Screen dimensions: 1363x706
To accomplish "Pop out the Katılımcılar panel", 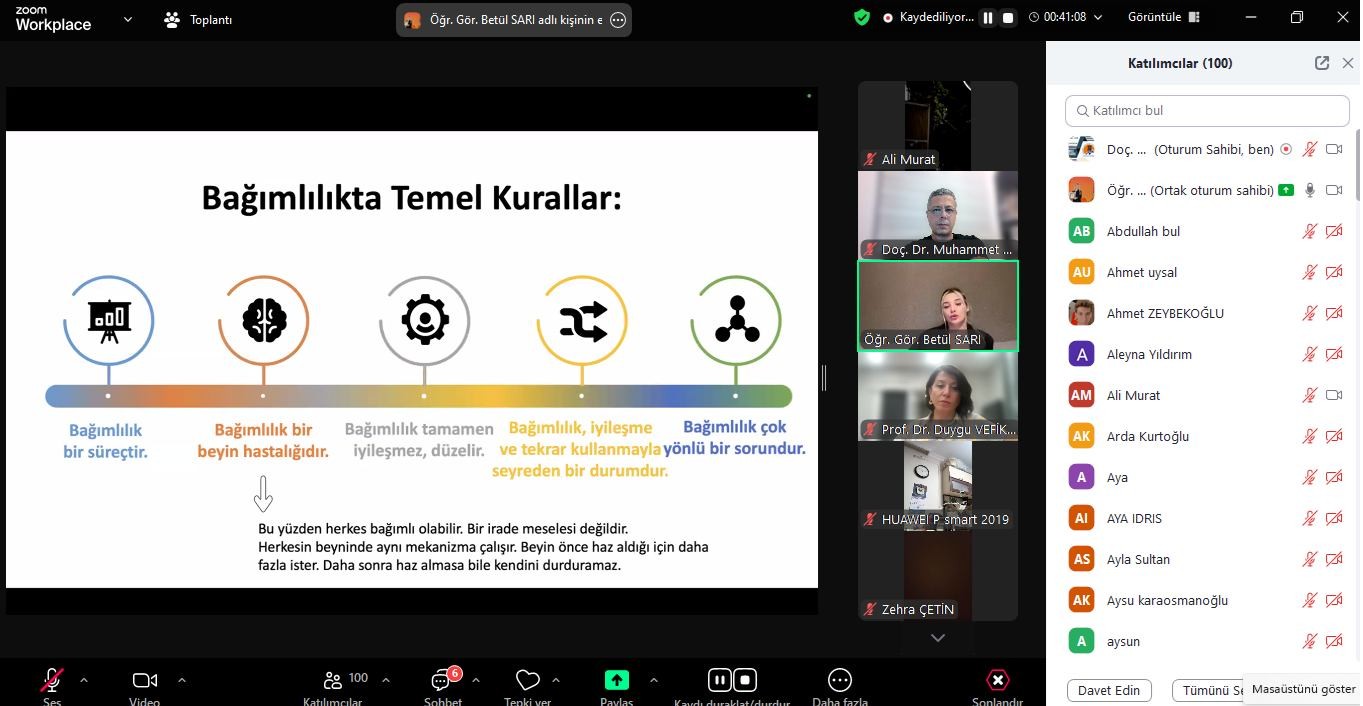I will click(1321, 63).
